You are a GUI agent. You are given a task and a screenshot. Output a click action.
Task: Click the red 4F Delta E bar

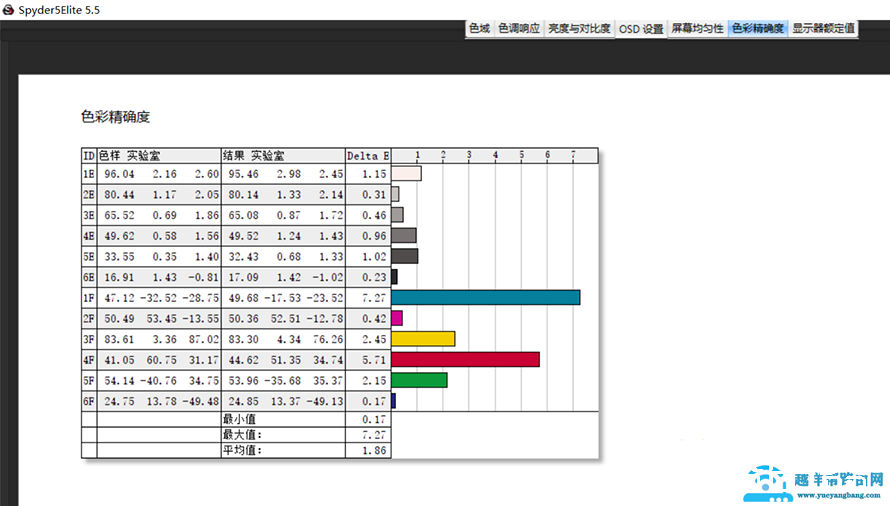pos(465,359)
